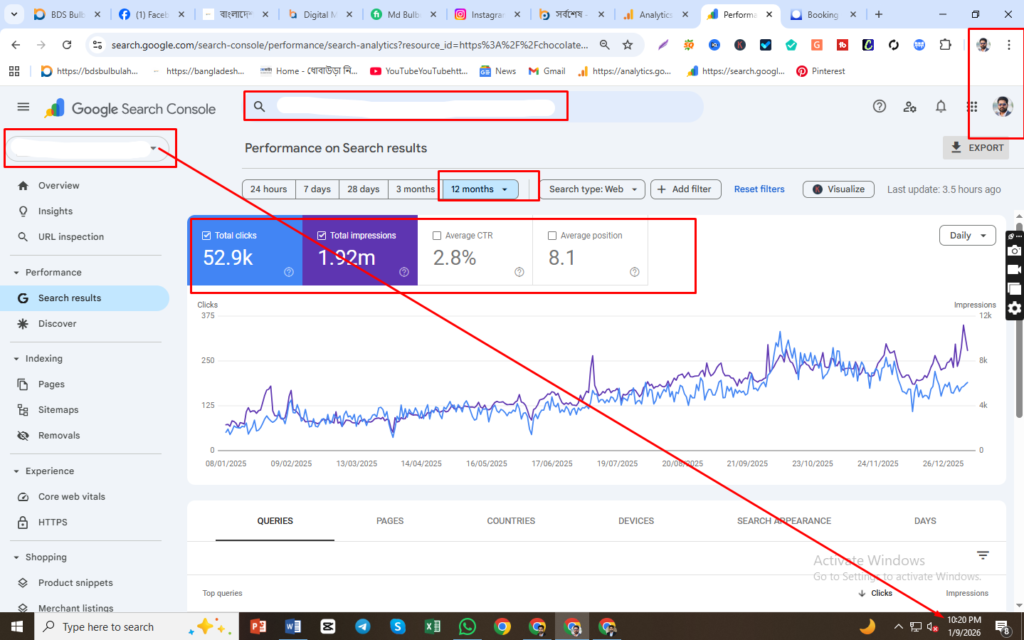This screenshot has height=640, width=1024.
Task: Open the HTTPS report
Action: 55,522
